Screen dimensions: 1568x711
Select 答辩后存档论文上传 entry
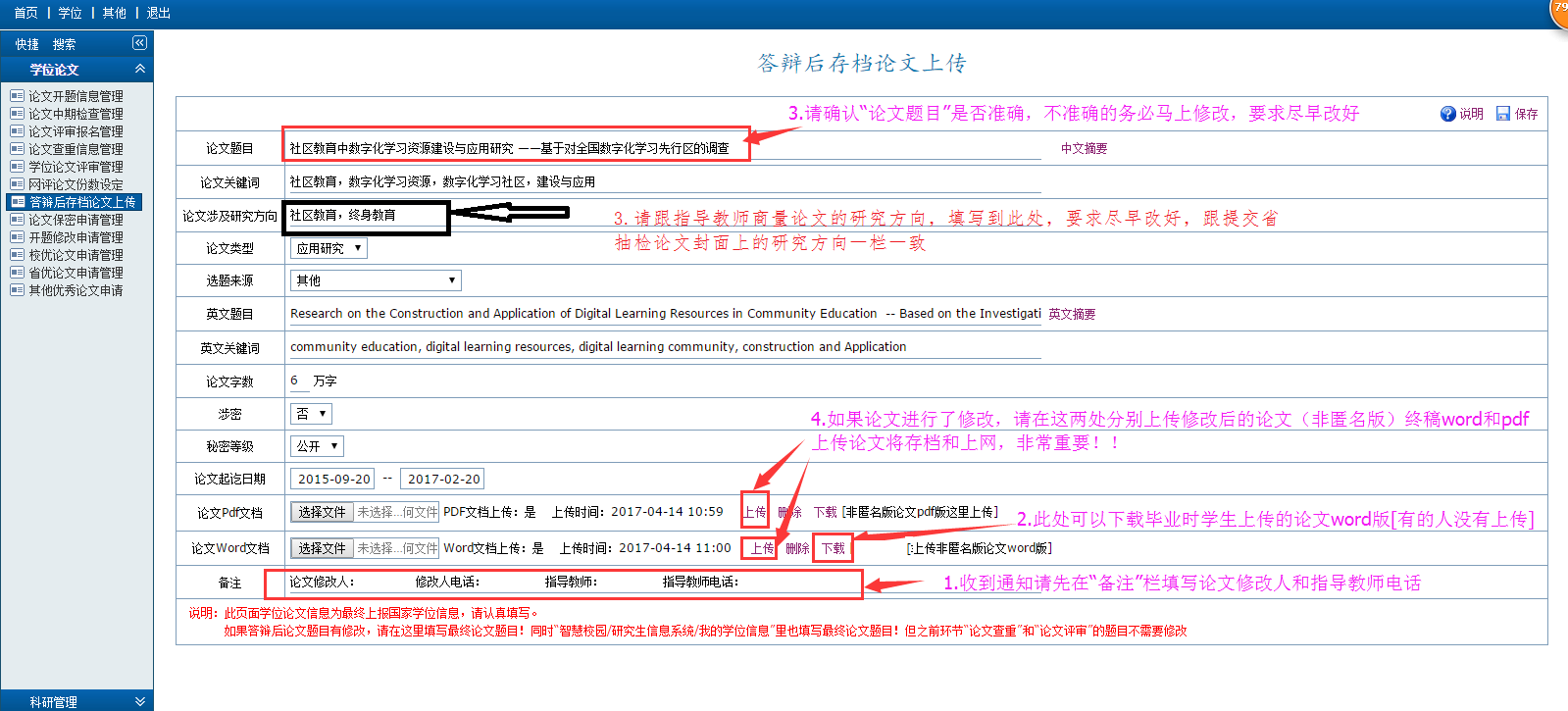pyautogui.click(x=82, y=202)
